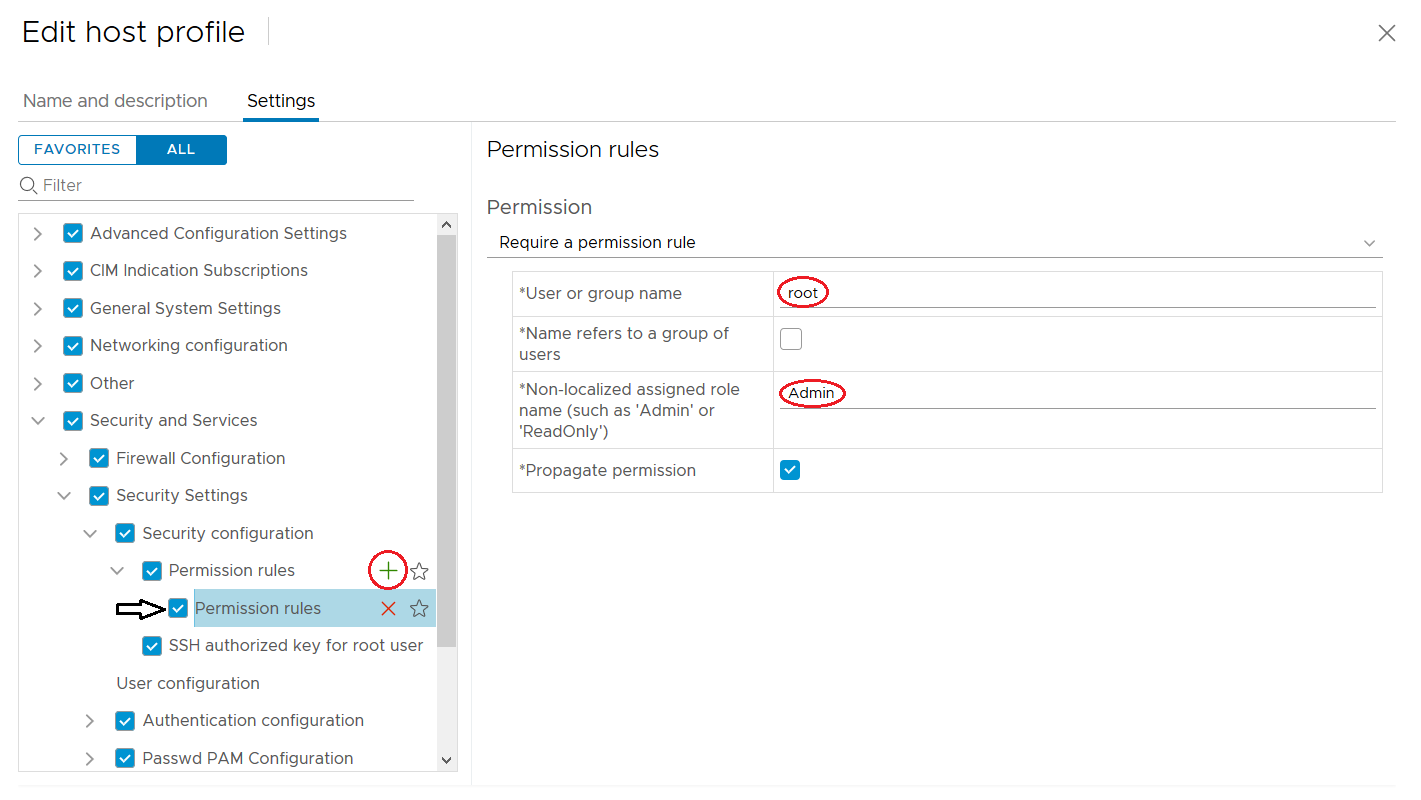Open the Settings tab
The width and height of the screenshot is (1421, 800).
click(x=280, y=100)
